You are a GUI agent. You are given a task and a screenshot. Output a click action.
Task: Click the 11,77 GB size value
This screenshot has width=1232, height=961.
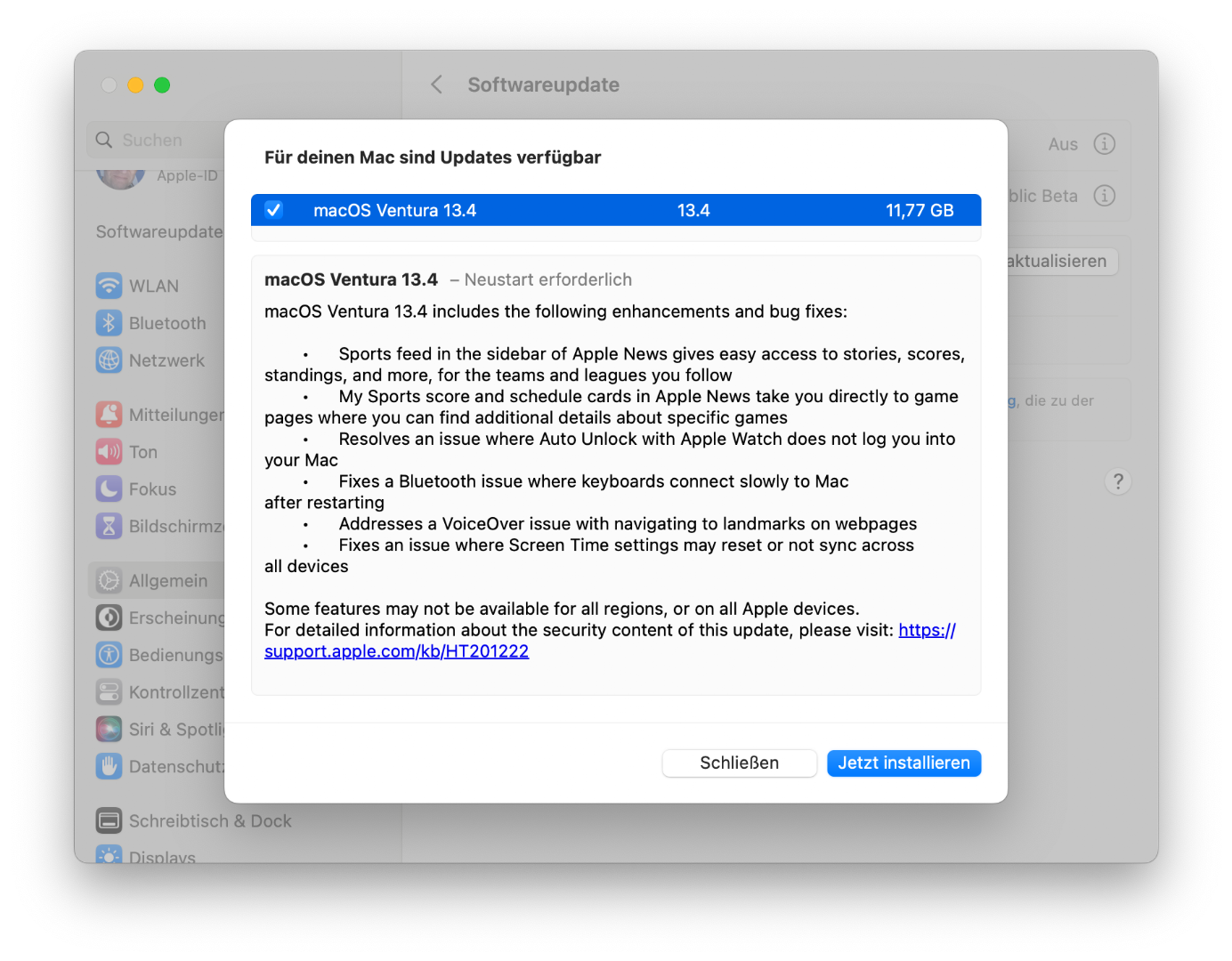(920, 211)
